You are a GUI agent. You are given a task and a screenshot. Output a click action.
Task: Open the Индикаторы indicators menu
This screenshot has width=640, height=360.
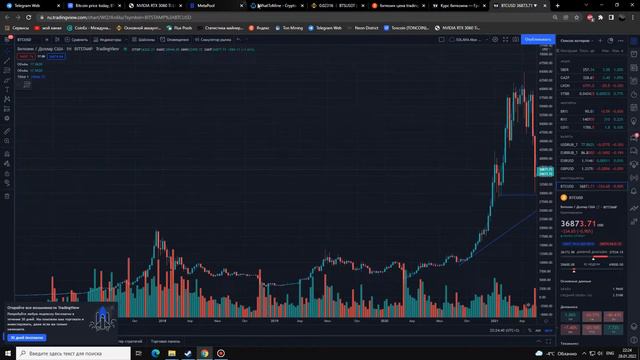pyautogui.click(x=107, y=40)
